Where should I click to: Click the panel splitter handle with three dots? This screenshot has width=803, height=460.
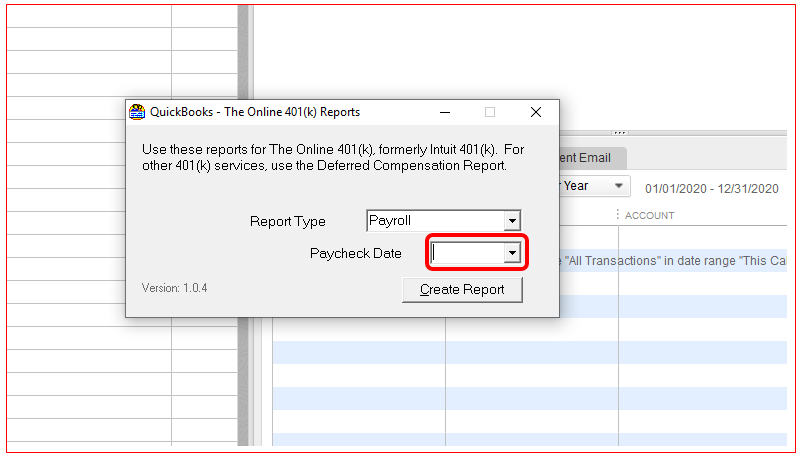(620, 133)
